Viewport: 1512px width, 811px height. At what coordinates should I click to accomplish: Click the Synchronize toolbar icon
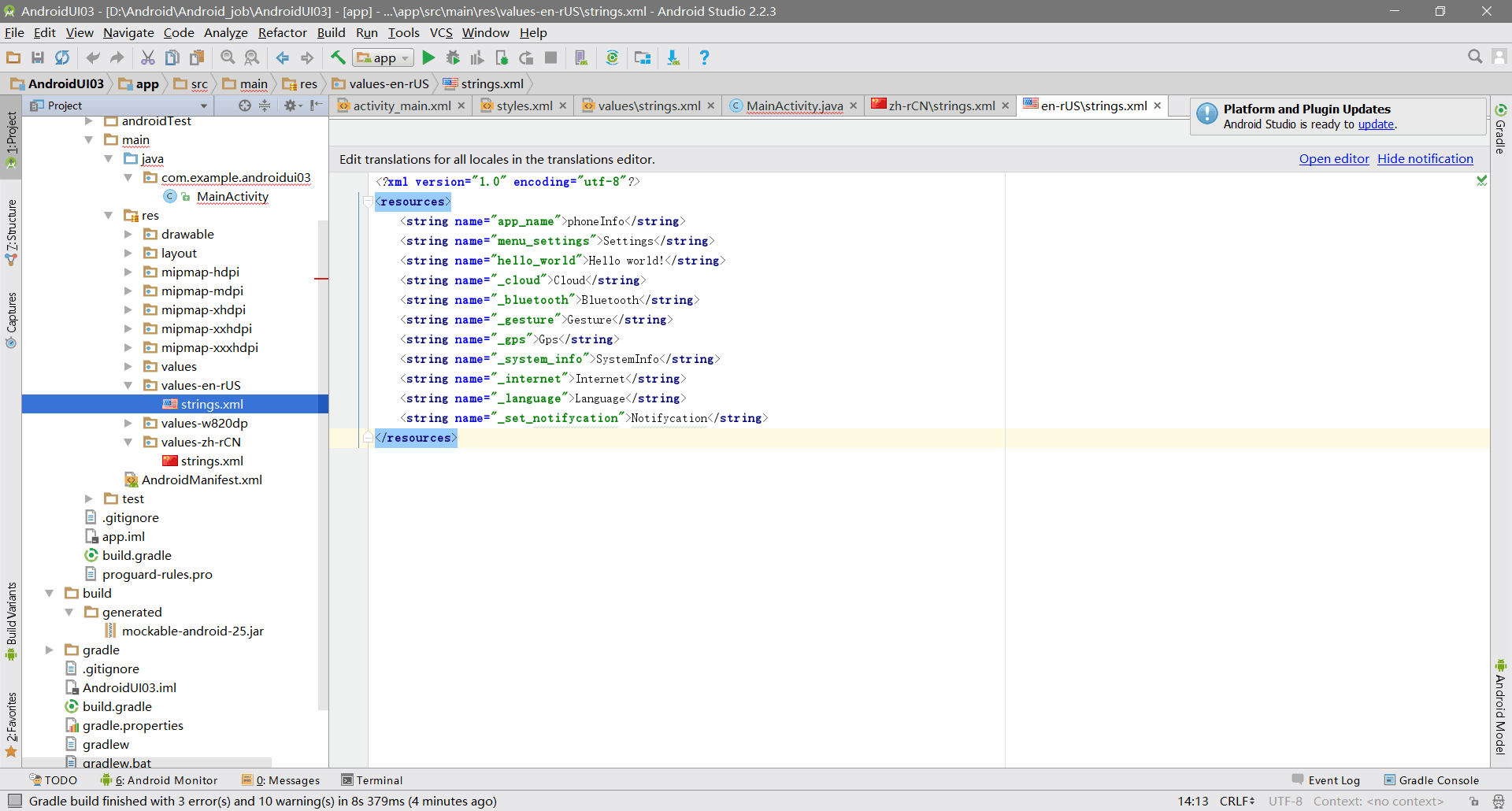pos(62,57)
